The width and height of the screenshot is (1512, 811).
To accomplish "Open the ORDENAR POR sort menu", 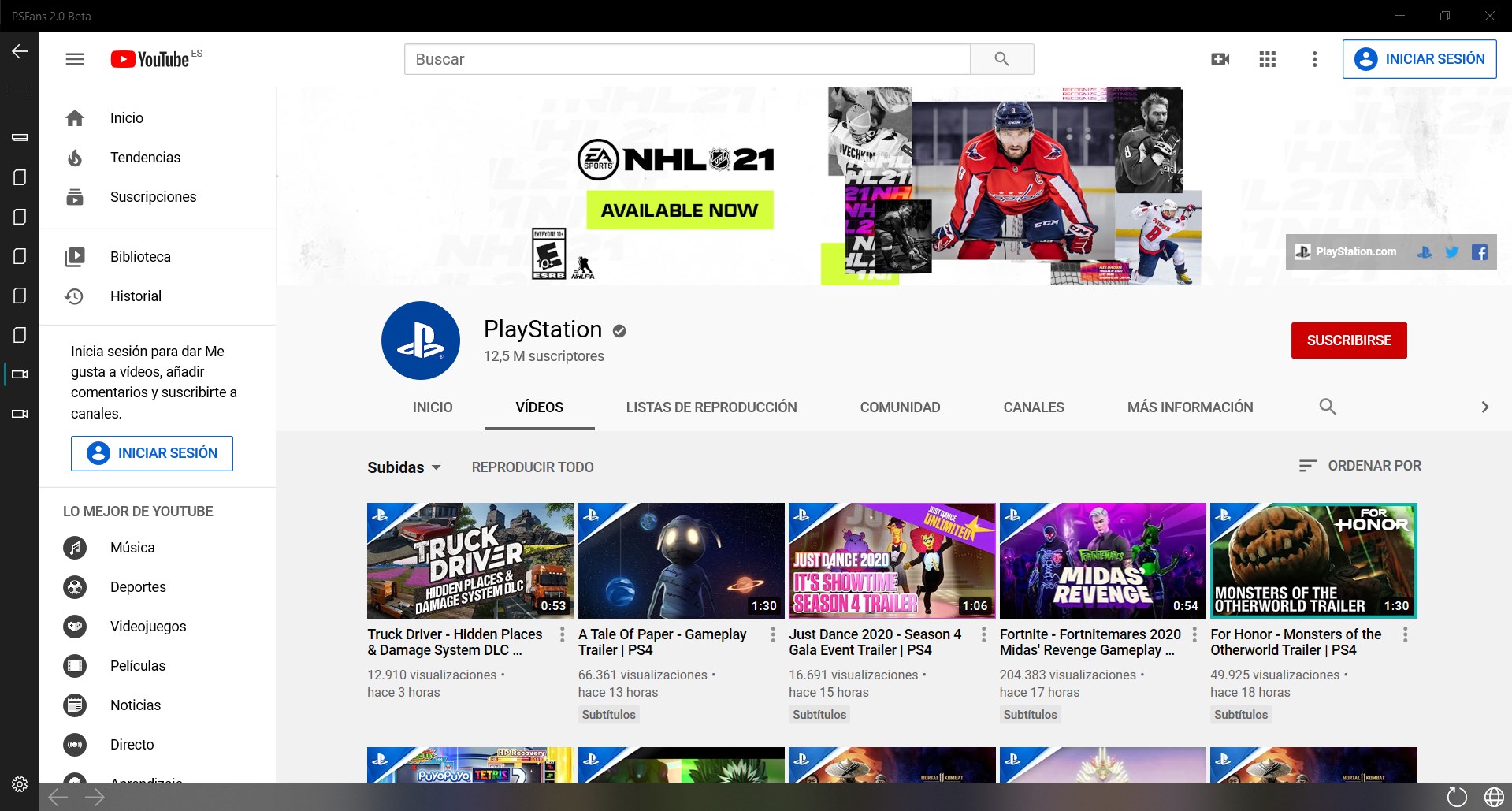I will click(x=1360, y=466).
